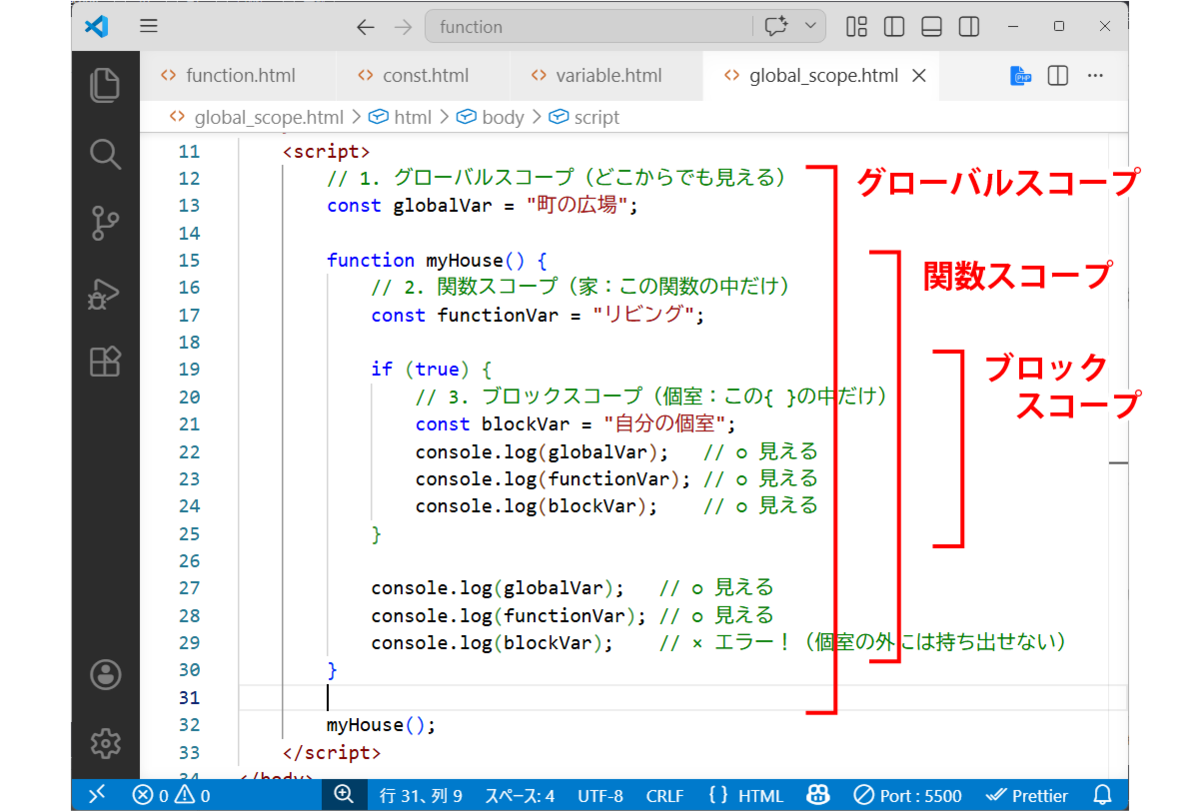This screenshot has width=1200, height=811.
Task: Open the hamburger application menu
Action: [x=149, y=27]
